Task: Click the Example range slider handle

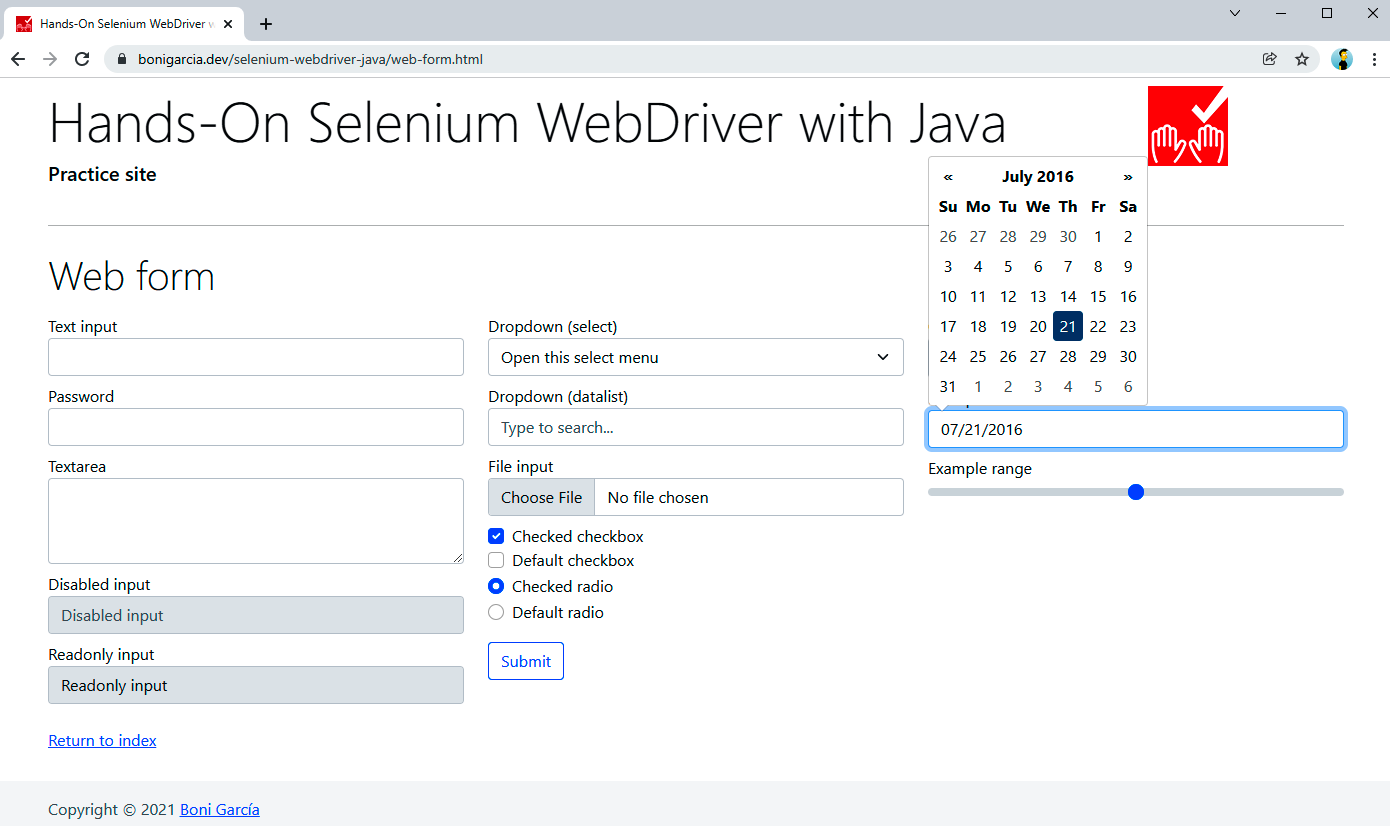Action: [1135, 492]
